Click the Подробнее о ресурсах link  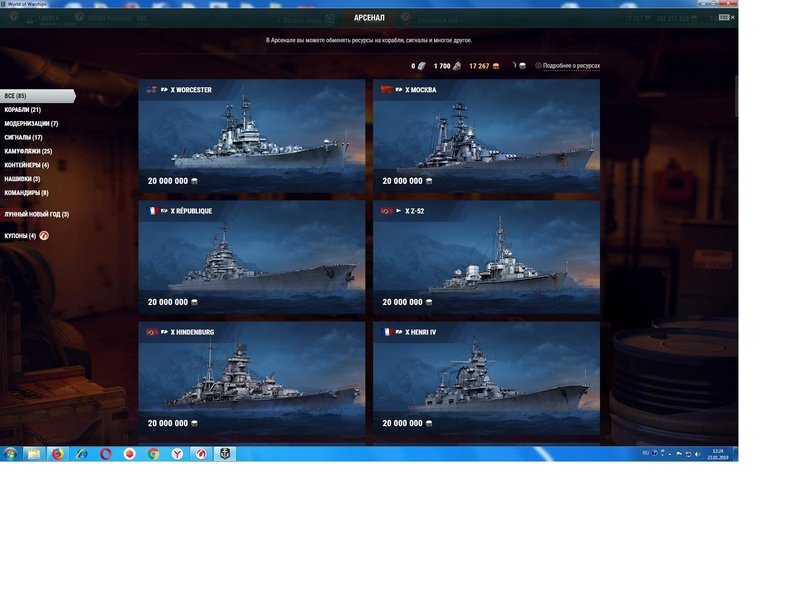point(571,66)
